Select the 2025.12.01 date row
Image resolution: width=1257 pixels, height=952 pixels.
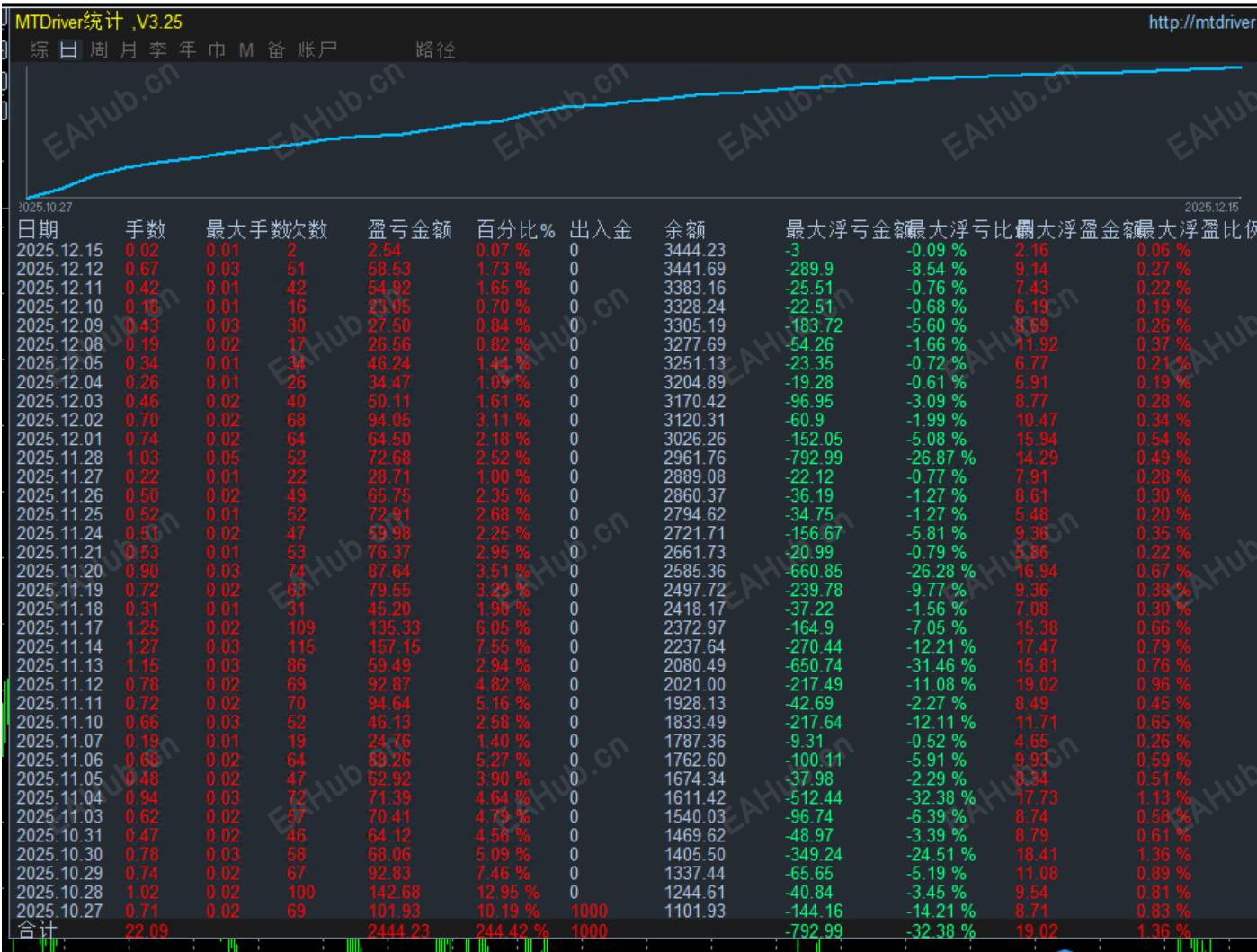coord(60,439)
